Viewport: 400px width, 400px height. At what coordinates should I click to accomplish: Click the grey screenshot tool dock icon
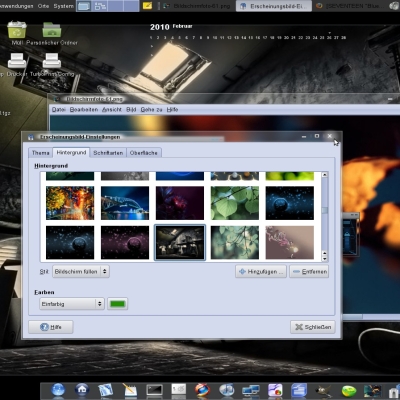tap(178, 389)
